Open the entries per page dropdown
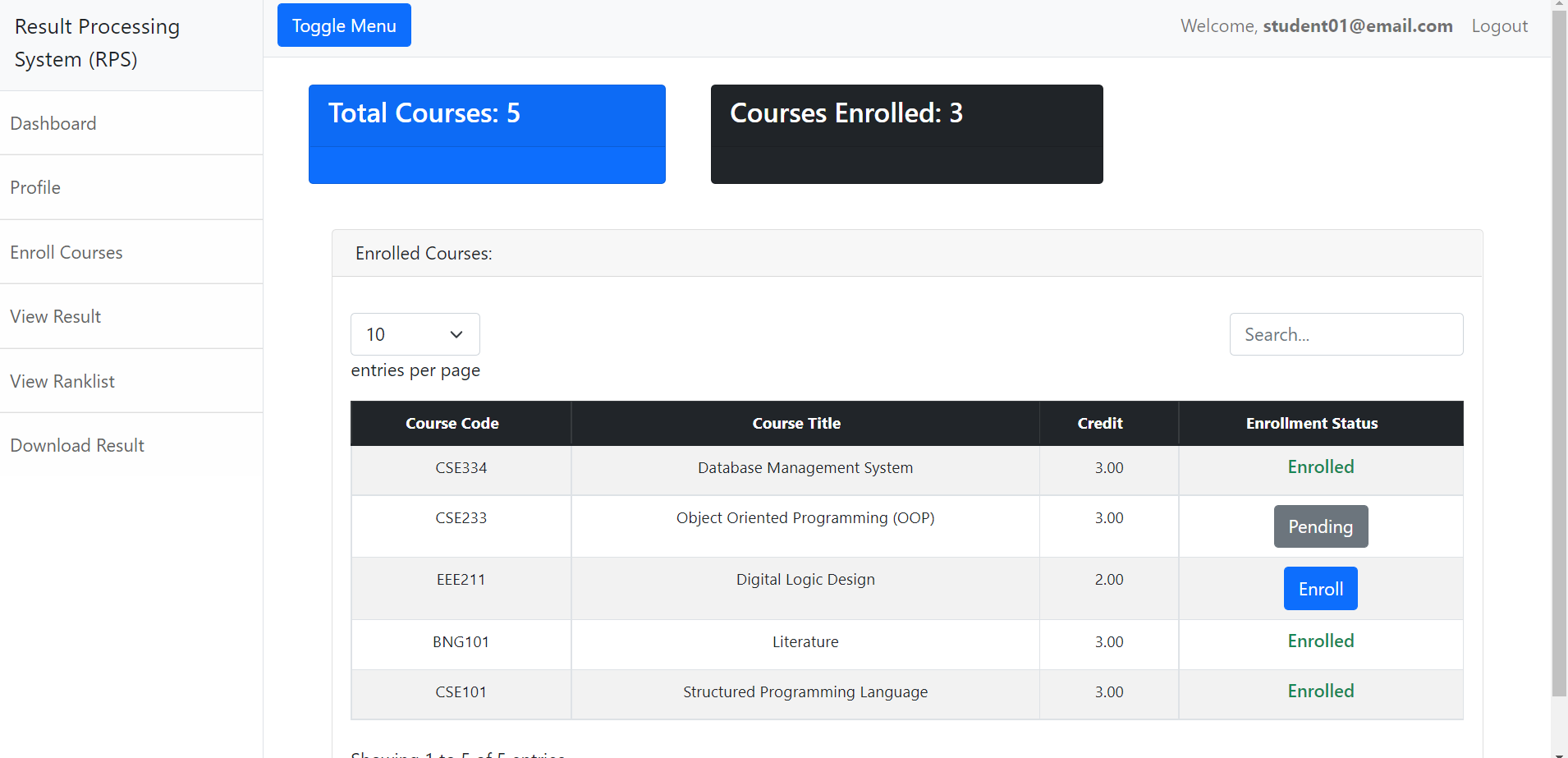The width and height of the screenshot is (1568, 758). pos(415,334)
